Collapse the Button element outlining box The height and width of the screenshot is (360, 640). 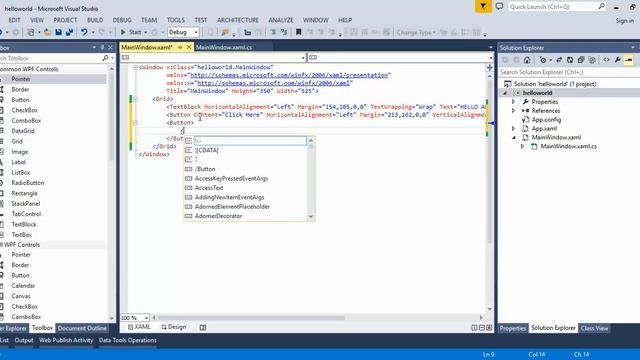pos(135,122)
